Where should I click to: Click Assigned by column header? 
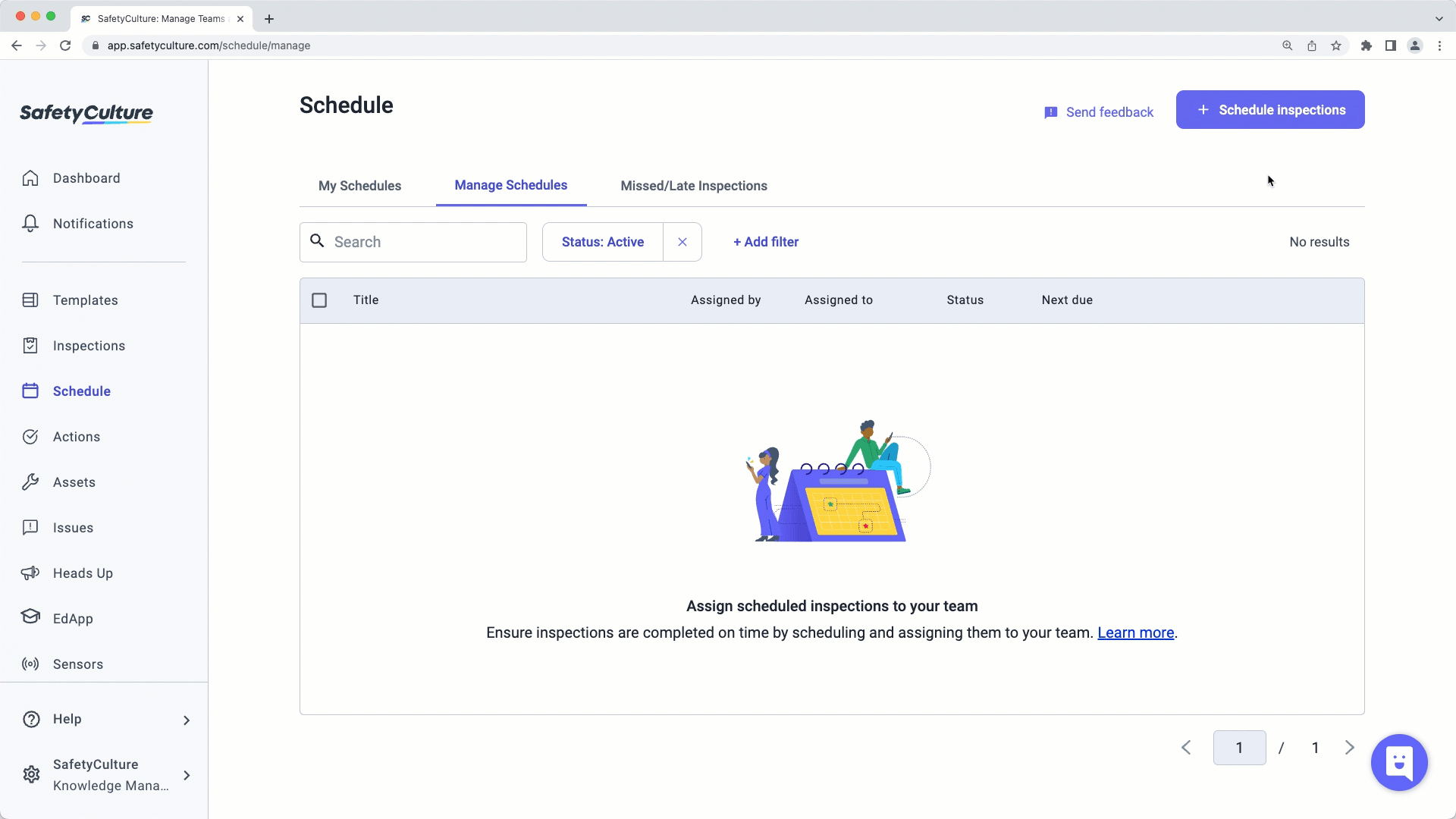pos(726,300)
